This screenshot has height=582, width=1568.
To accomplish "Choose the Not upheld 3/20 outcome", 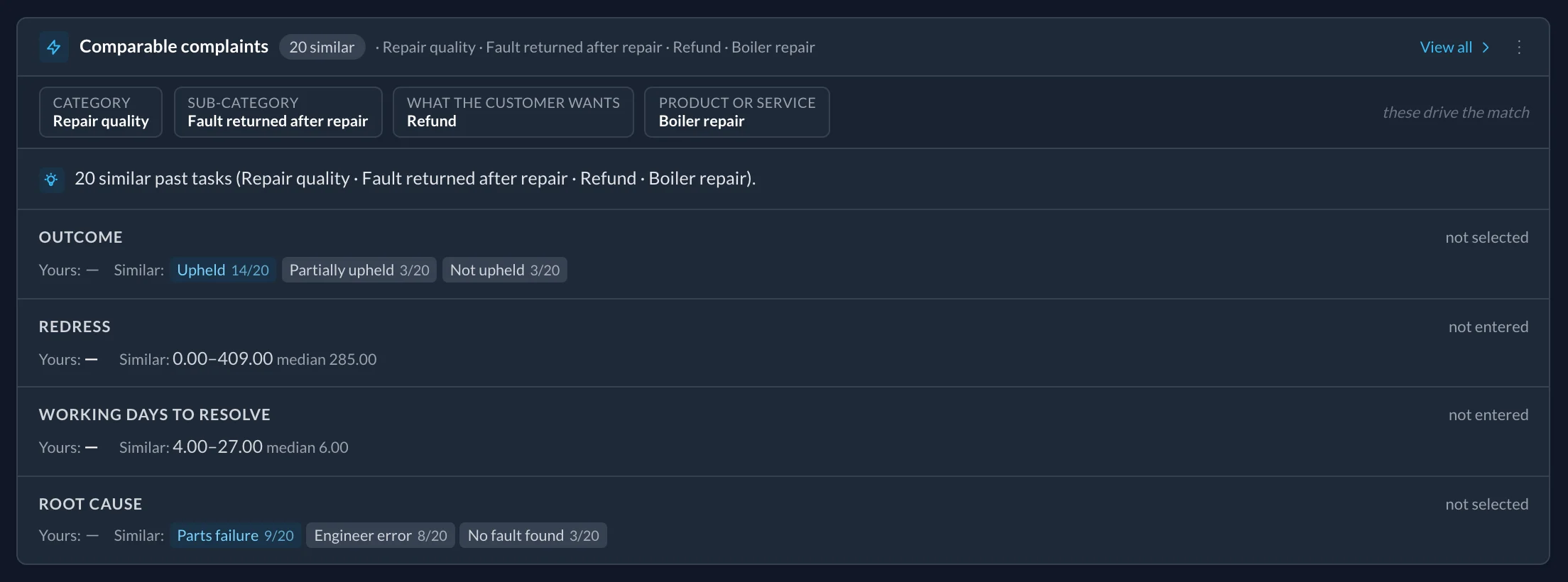I will (x=505, y=270).
